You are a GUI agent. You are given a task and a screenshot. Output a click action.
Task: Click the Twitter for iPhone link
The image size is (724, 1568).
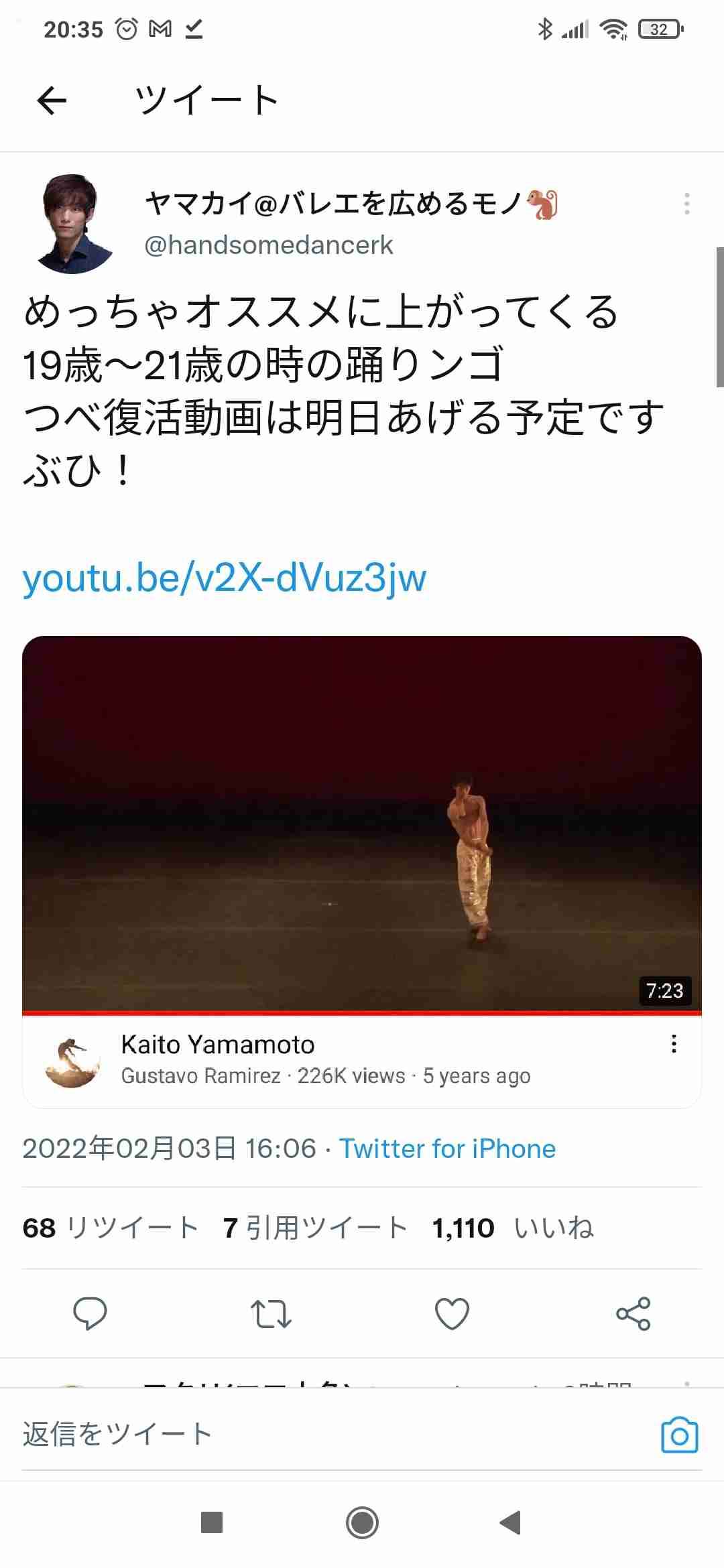(448, 1149)
